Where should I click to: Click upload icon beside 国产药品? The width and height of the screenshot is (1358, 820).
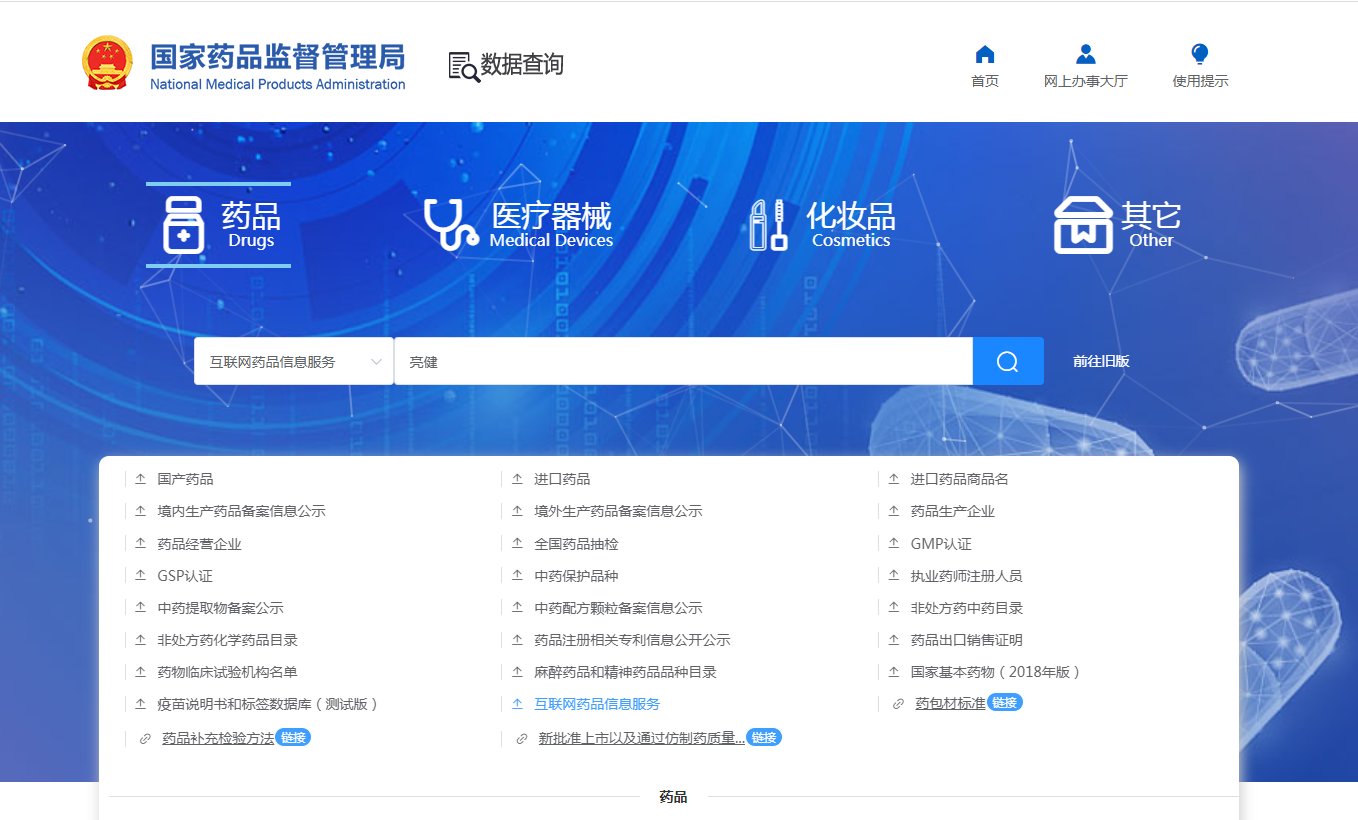140,479
